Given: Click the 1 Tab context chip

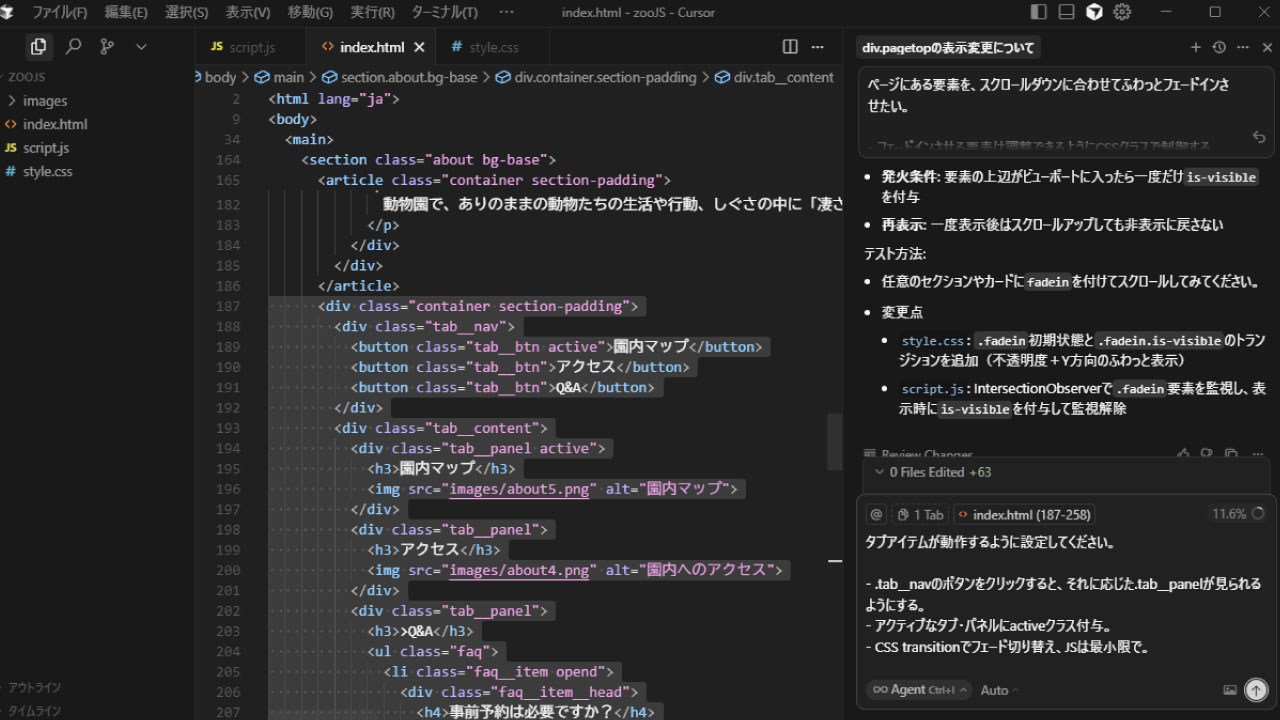Looking at the screenshot, I should (x=920, y=514).
